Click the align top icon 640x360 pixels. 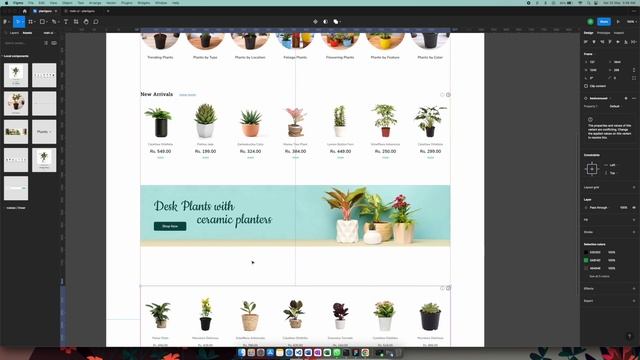[x=610, y=42]
